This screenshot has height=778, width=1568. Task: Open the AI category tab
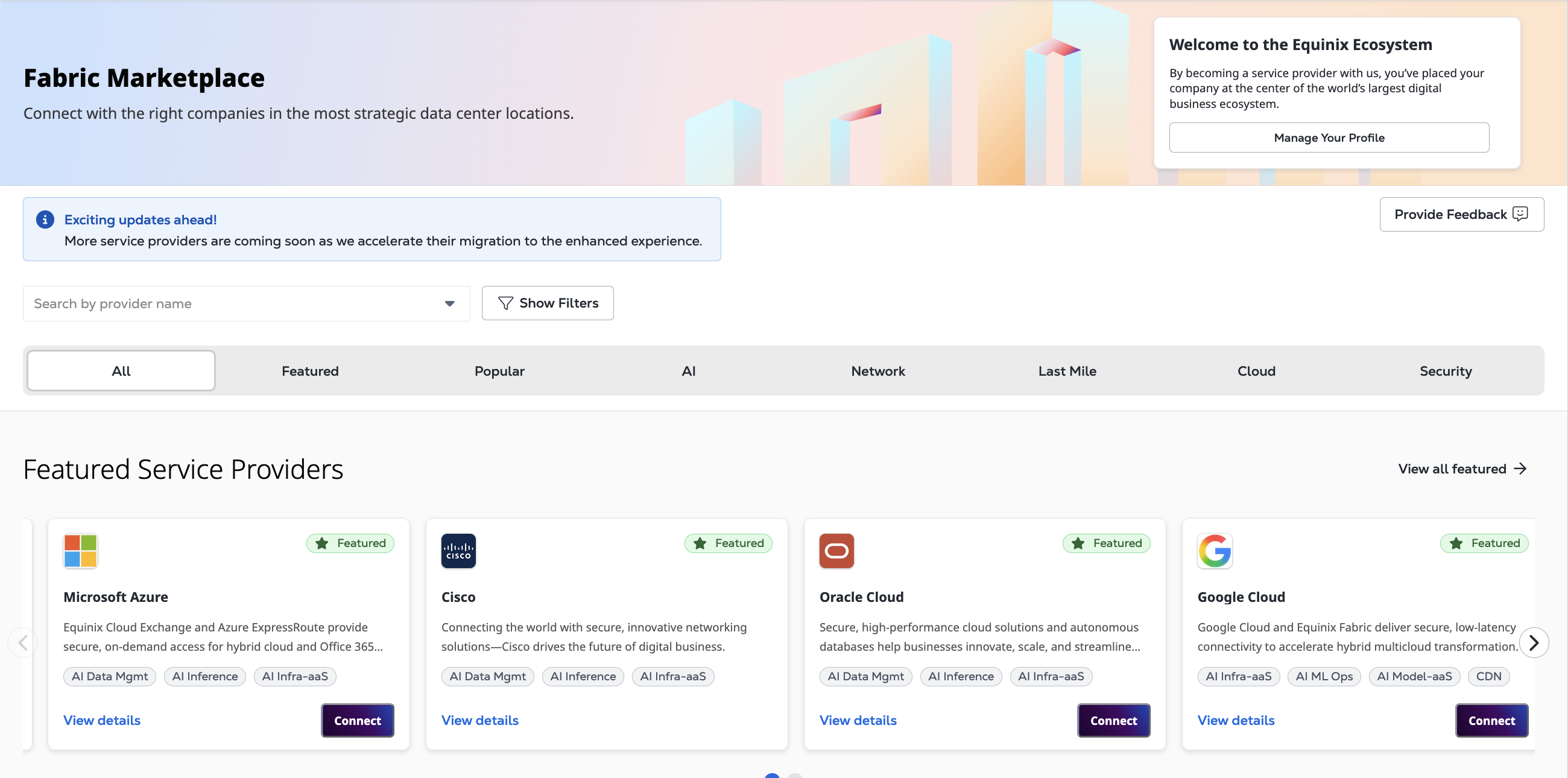click(x=689, y=371)
